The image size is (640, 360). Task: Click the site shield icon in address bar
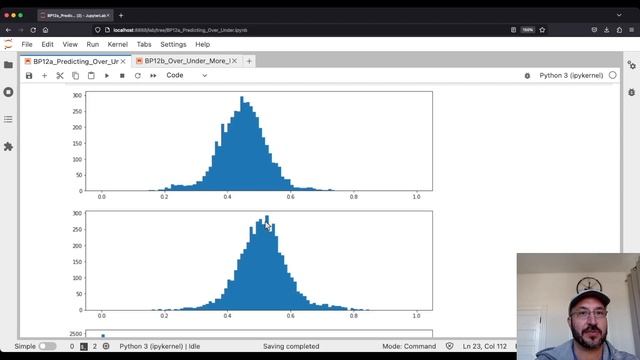(98, 30)
